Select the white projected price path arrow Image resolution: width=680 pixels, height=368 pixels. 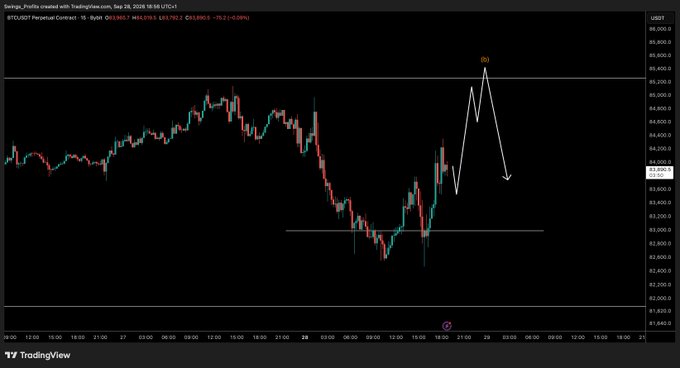tap(481, 130)
